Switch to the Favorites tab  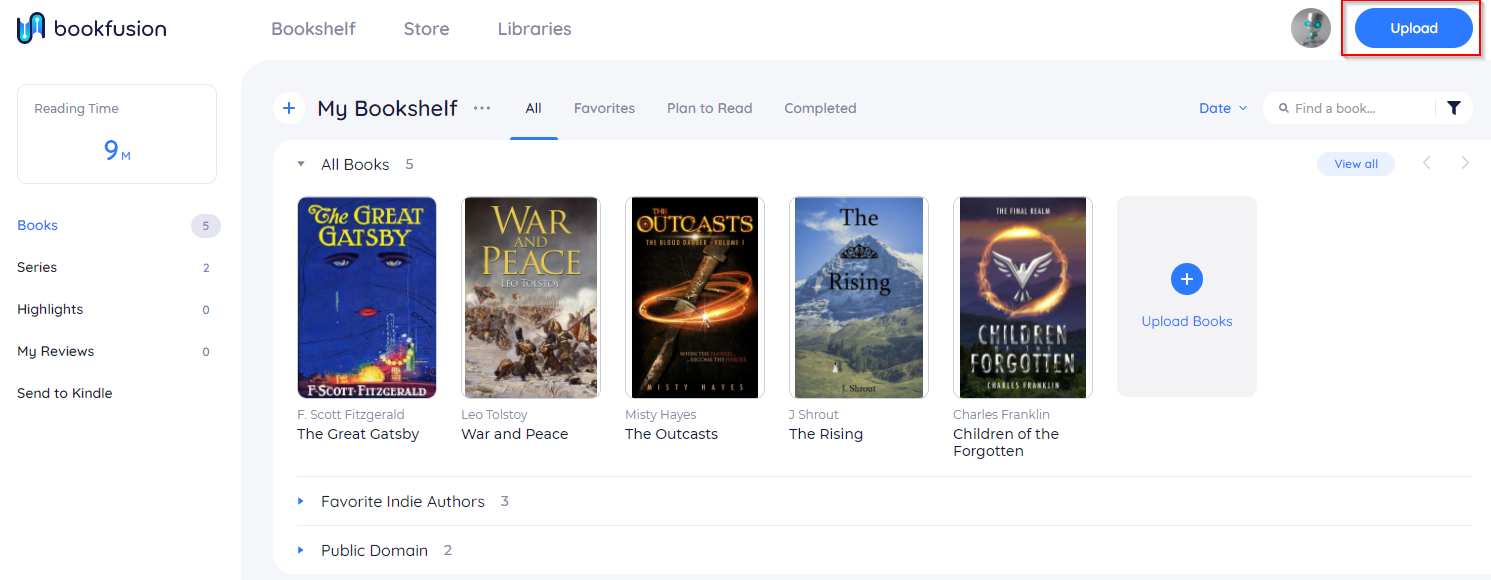pos(604,108)
